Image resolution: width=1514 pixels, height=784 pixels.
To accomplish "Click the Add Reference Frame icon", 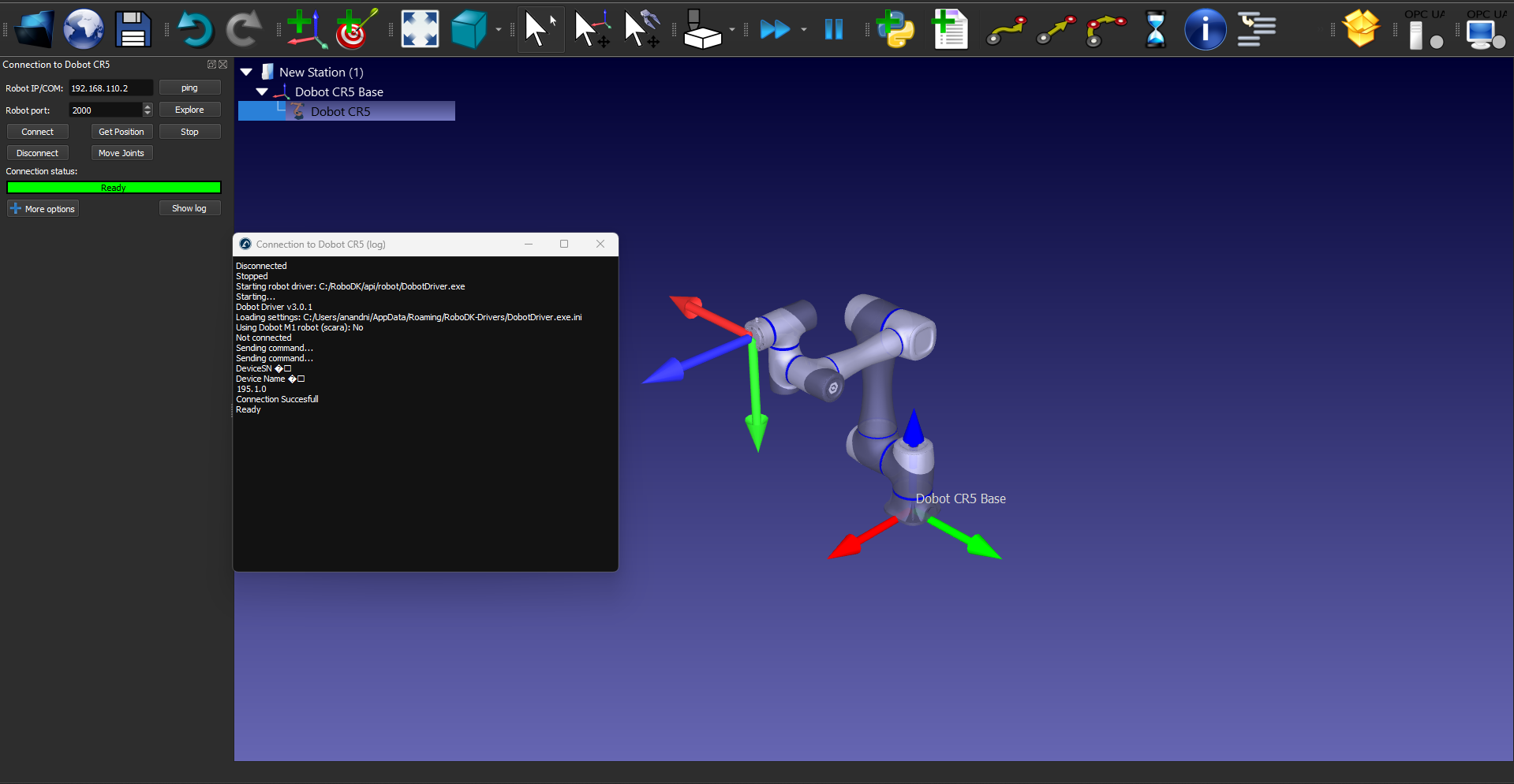I will 306,29.
